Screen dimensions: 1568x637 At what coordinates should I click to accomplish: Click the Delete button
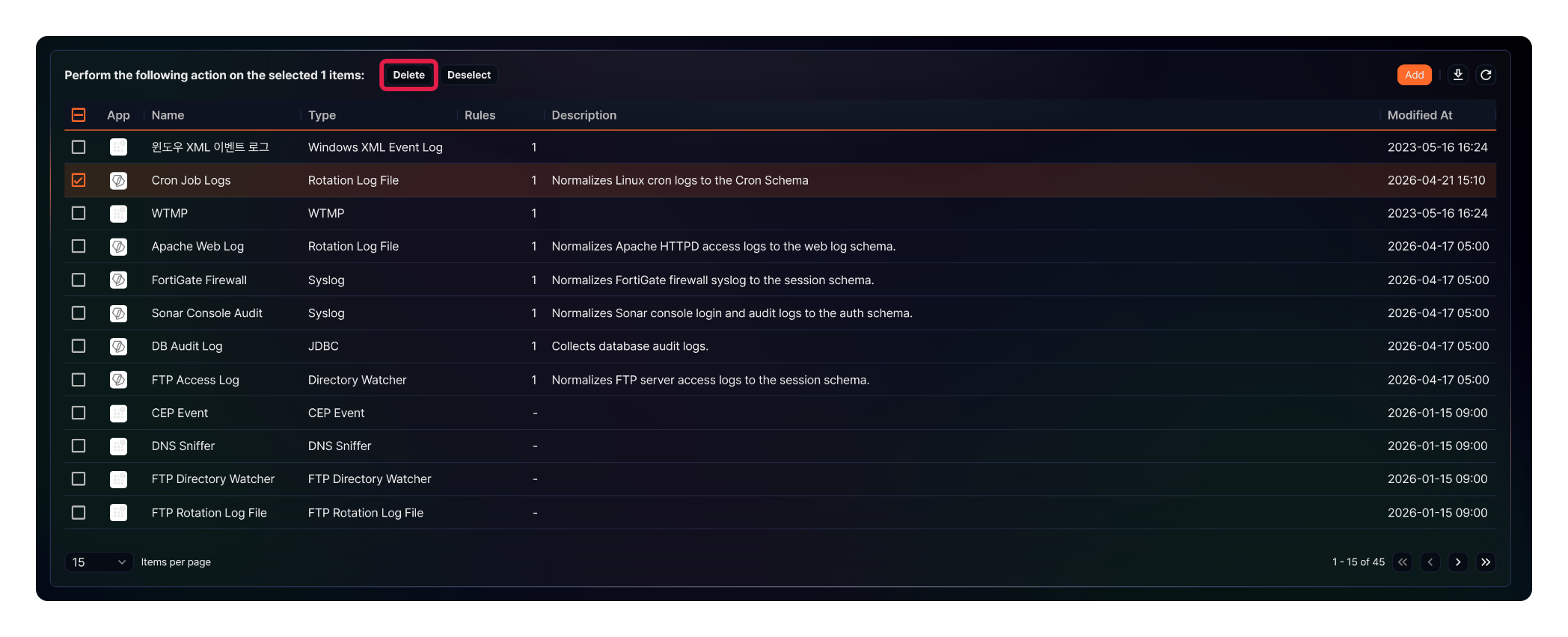click(408, 75)
